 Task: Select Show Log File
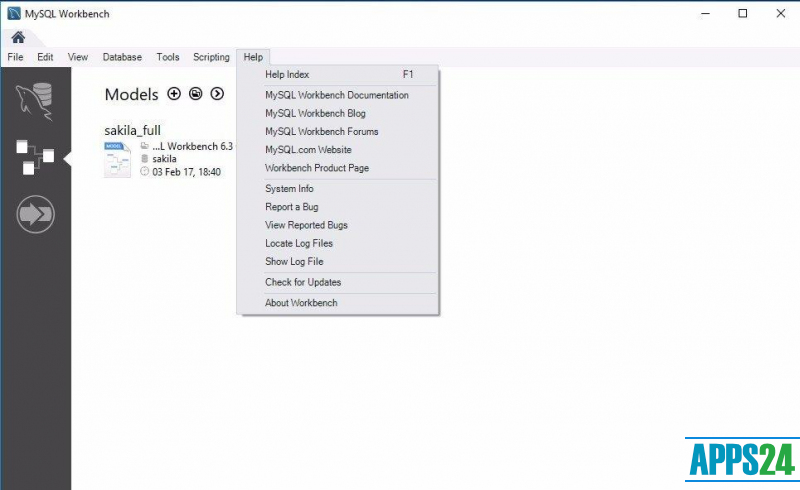[294, 261]
